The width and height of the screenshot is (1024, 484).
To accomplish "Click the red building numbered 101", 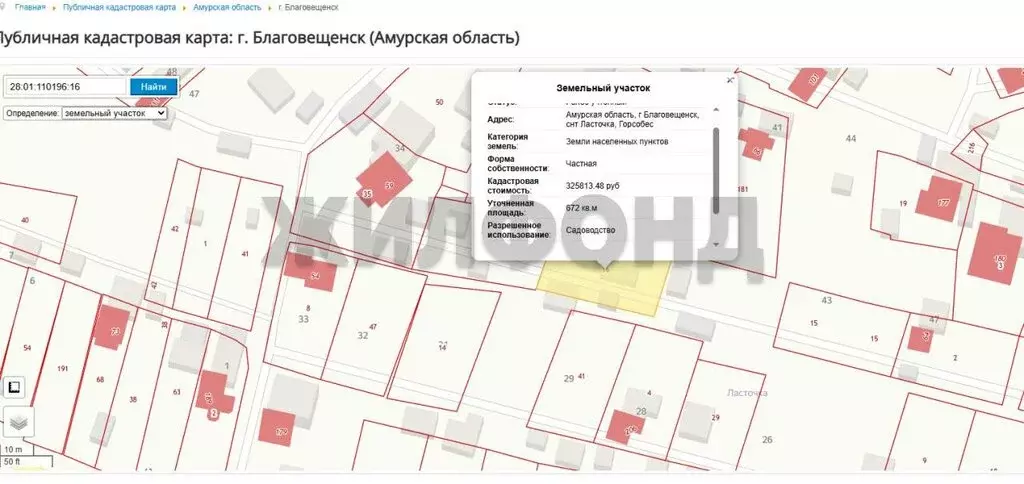I will [808, 84].
